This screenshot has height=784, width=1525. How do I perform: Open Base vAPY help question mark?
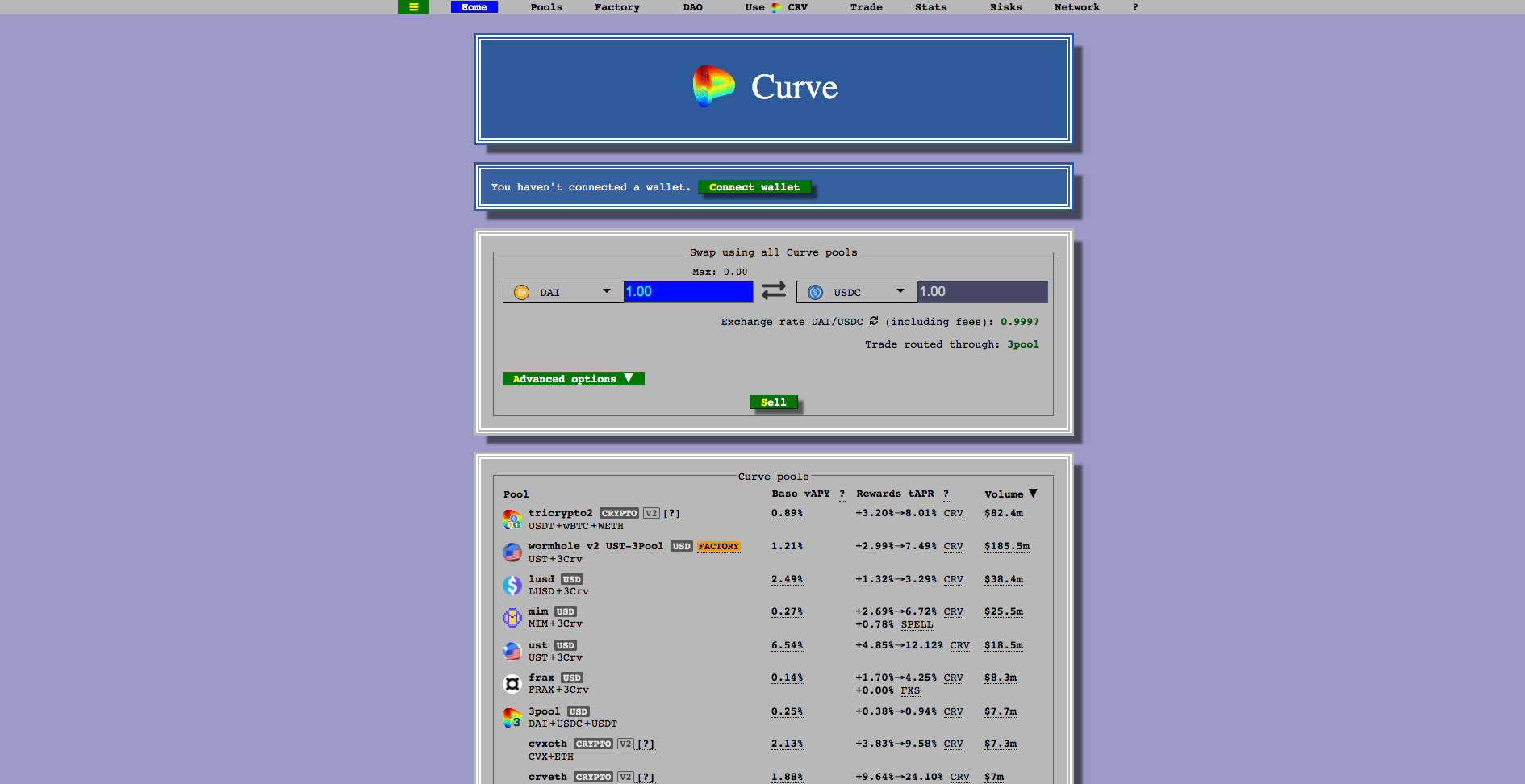point(842,494)
